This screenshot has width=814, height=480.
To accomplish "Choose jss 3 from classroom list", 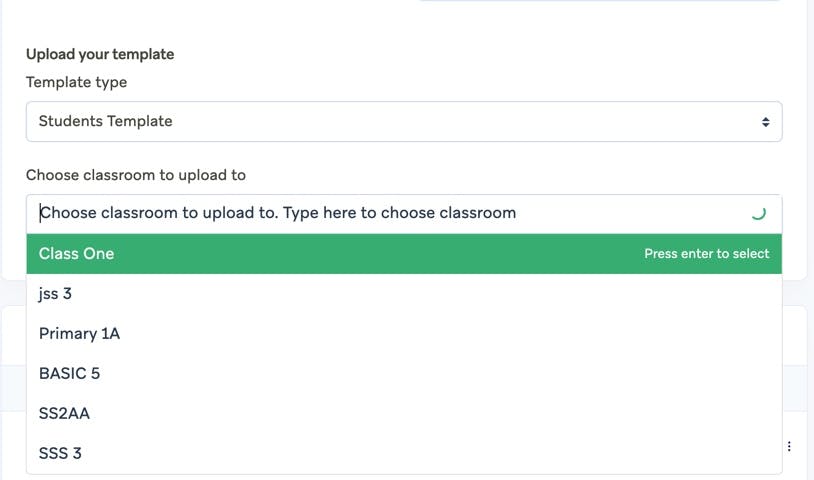I will click(x=55, y=294).
